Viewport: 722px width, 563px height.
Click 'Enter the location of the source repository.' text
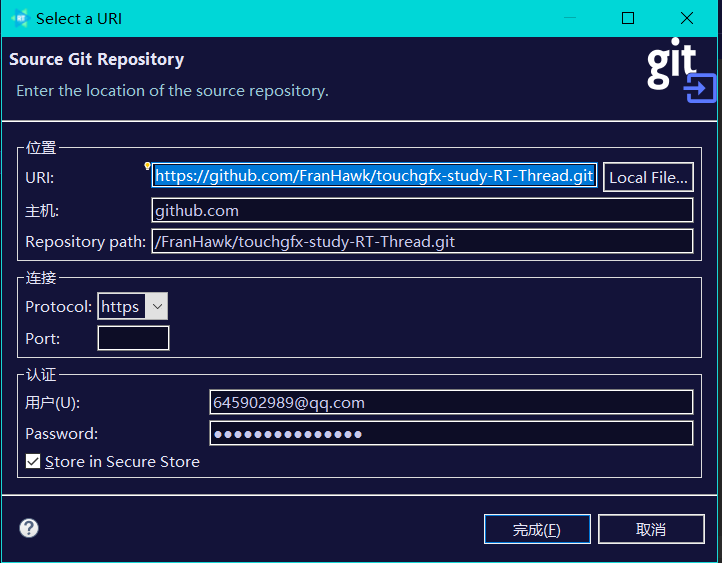[172, 91]
